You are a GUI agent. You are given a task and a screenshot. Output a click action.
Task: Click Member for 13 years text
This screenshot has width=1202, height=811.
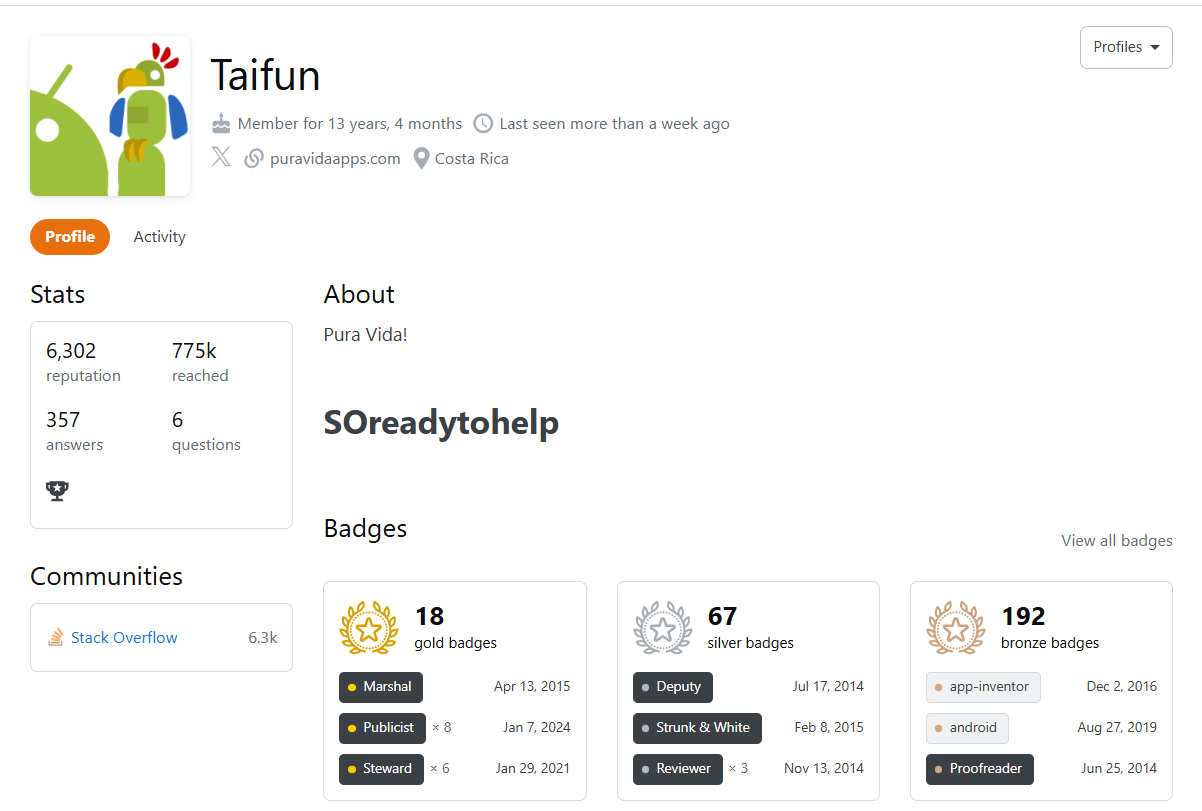[350, 124]
